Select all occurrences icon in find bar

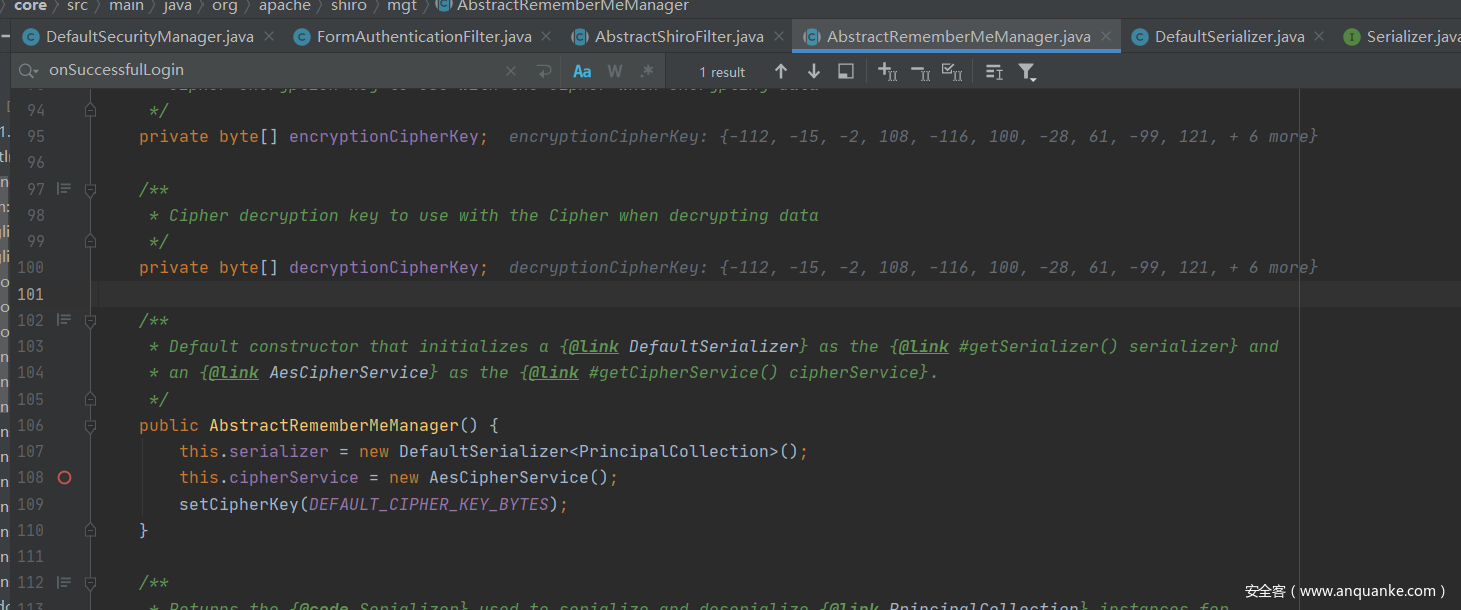952,71
